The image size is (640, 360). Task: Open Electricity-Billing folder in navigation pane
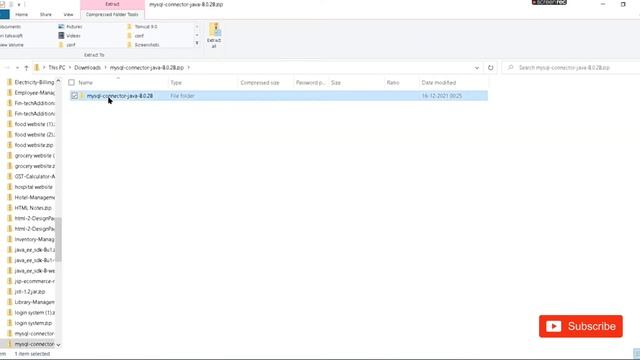pos(31,82)
